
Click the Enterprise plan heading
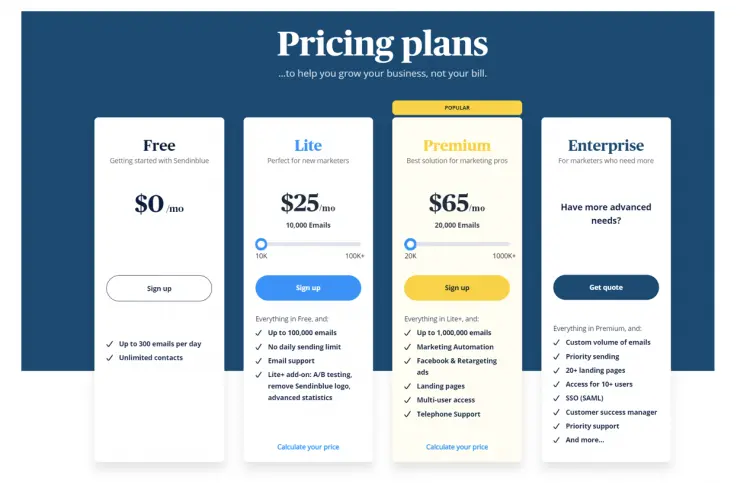click(606, 146)
